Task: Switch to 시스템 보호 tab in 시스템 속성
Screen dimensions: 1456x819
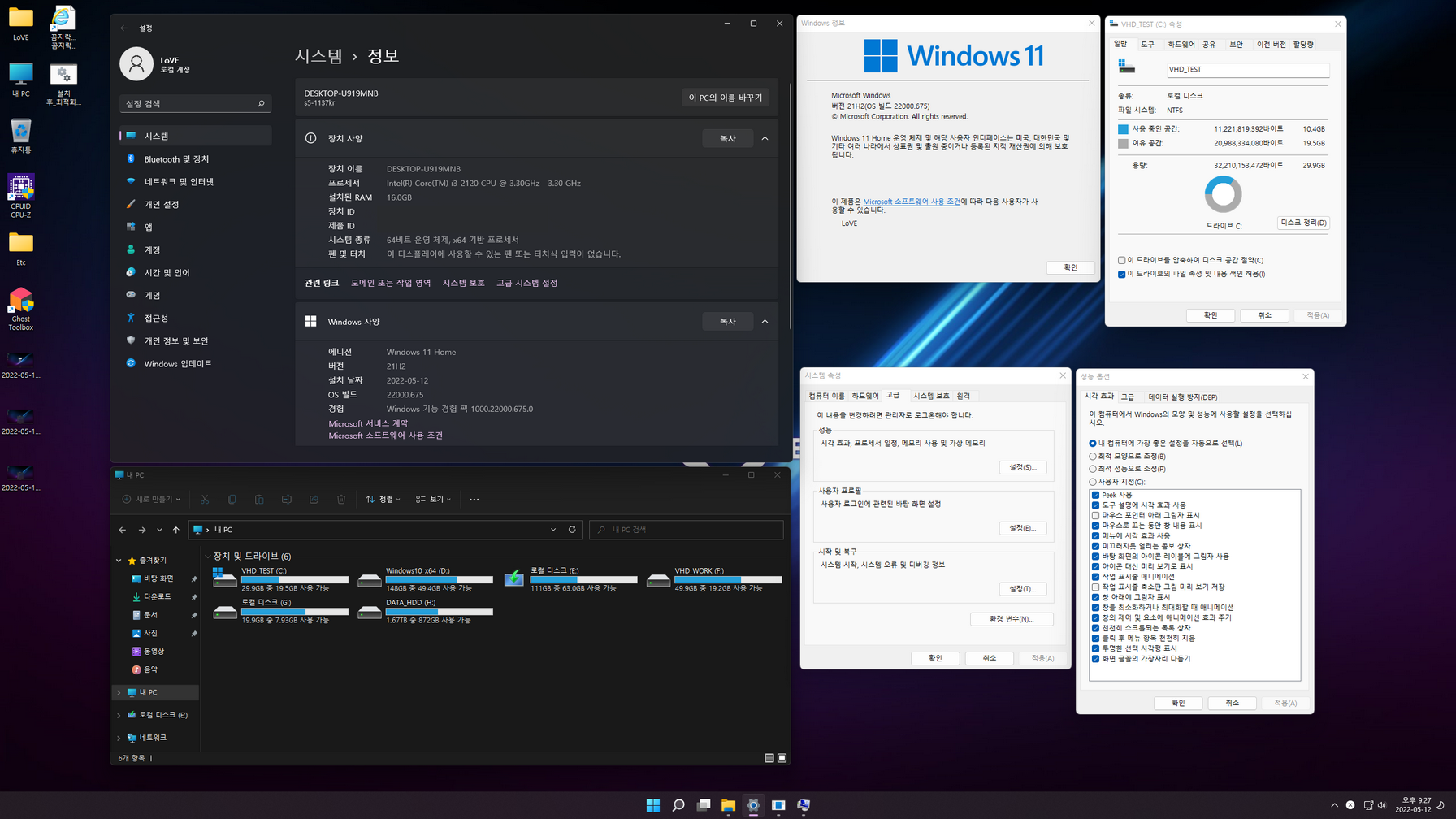Action: [931, 396]
